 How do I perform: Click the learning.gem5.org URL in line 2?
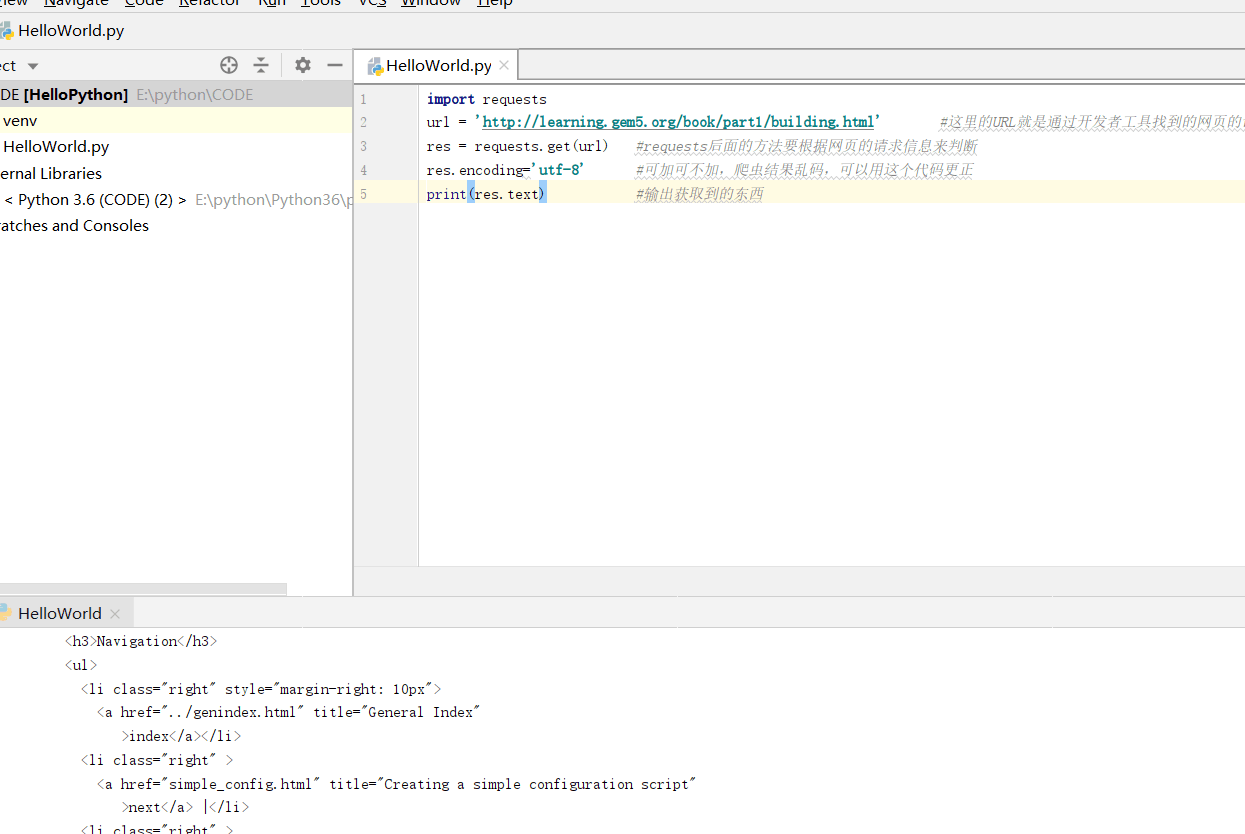[x=678, y=122]
